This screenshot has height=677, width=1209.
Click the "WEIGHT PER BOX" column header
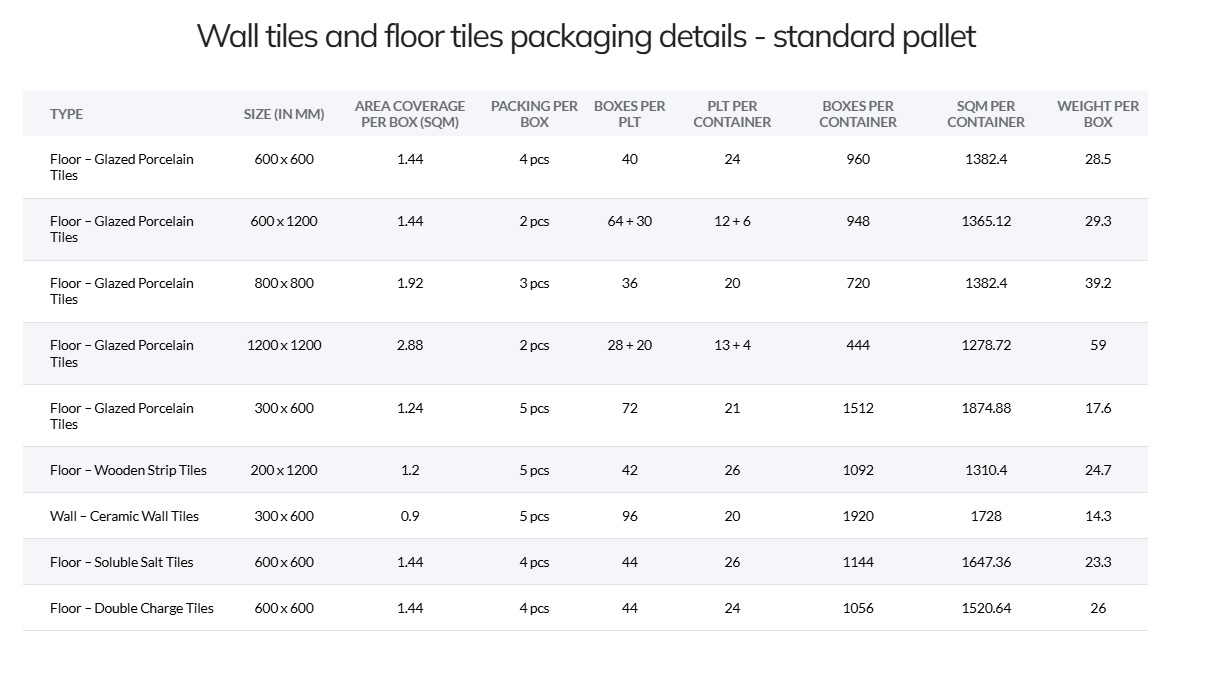[1098, 114]
